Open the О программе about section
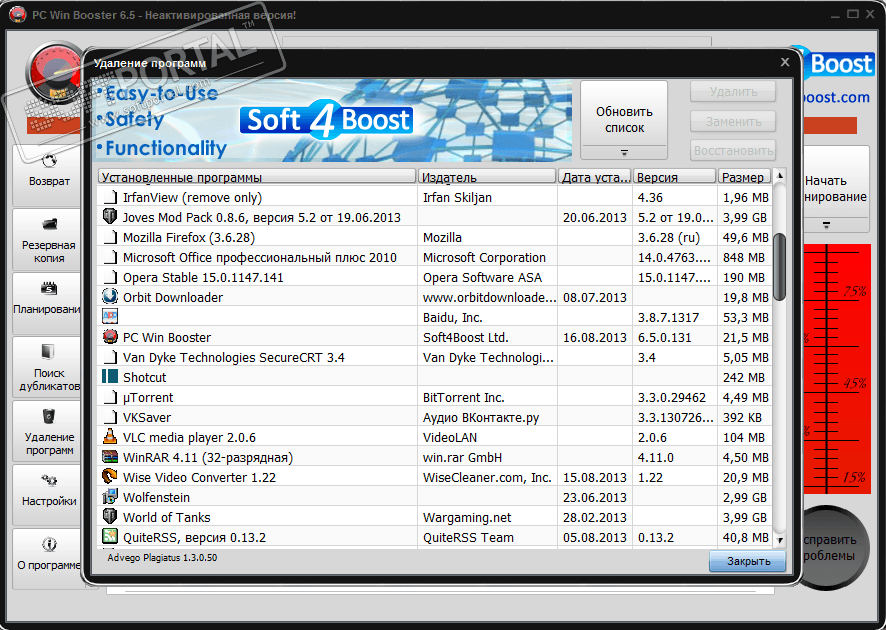The height and width of the screenshot is (630, 886). click(x=49, y=559)
